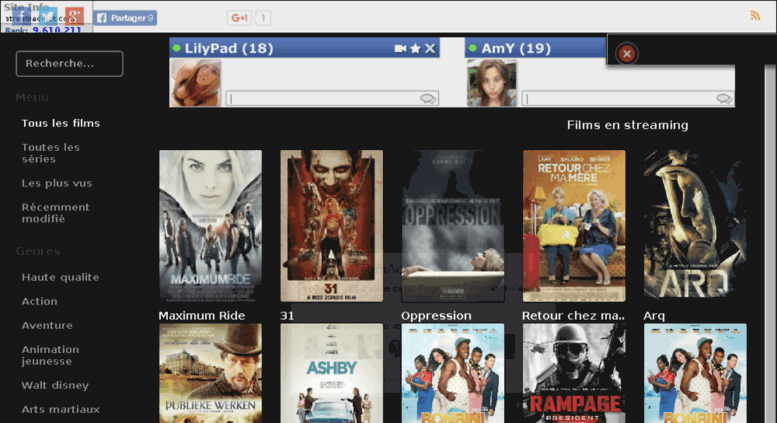This screenshot has width=777, height=423.
Task: Click Retour chez ma.. title link
Action: click(573, 316)
